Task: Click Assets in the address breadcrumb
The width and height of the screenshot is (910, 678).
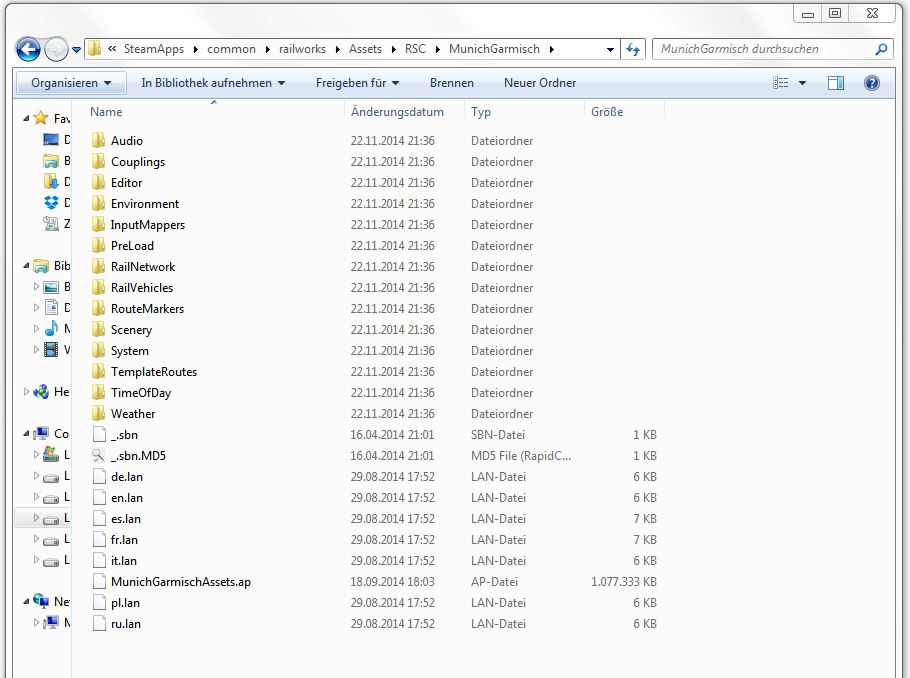Action: (x=365, y=49)
